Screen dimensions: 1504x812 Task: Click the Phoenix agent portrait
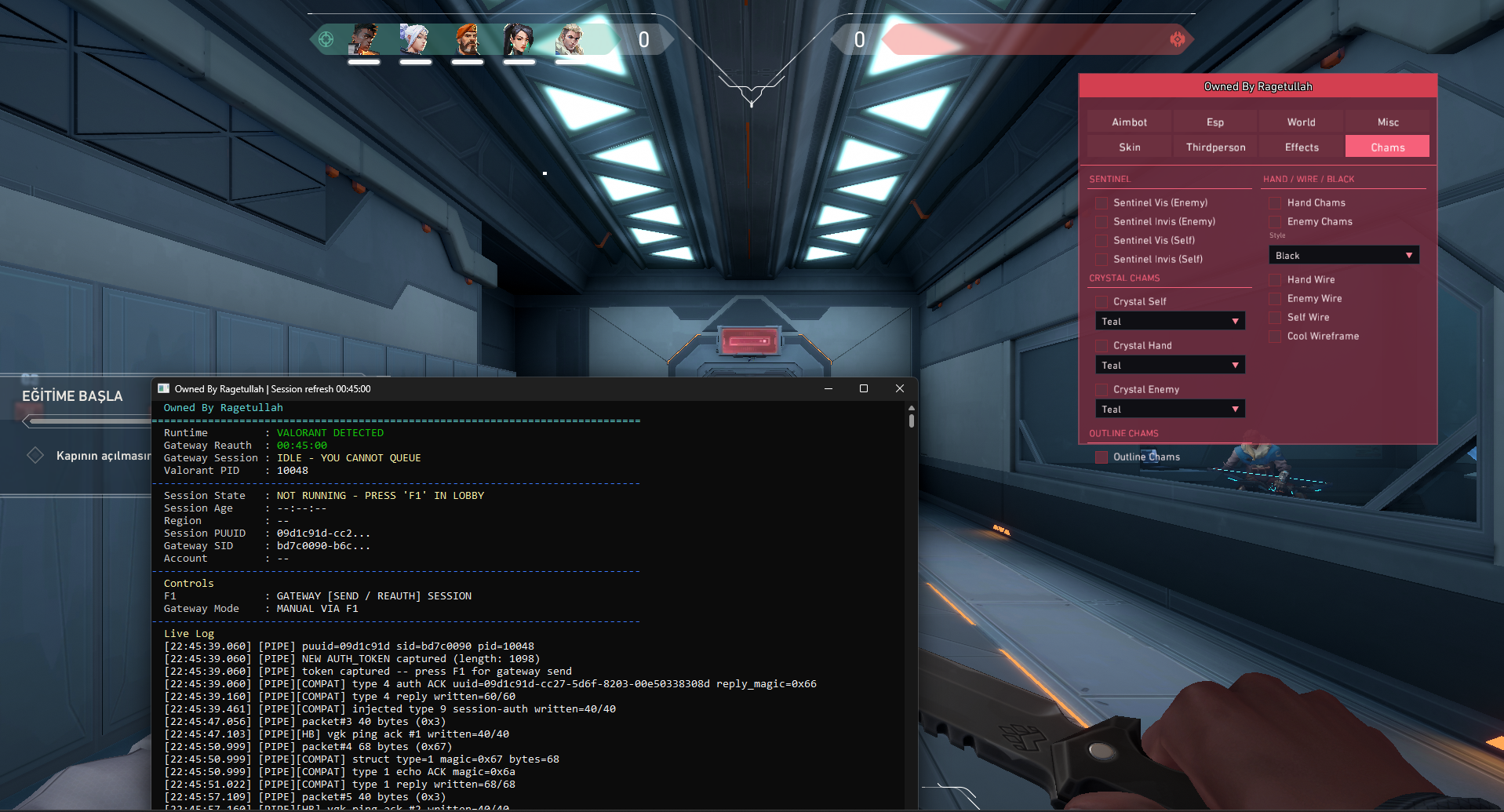click(x=364, y=39)
